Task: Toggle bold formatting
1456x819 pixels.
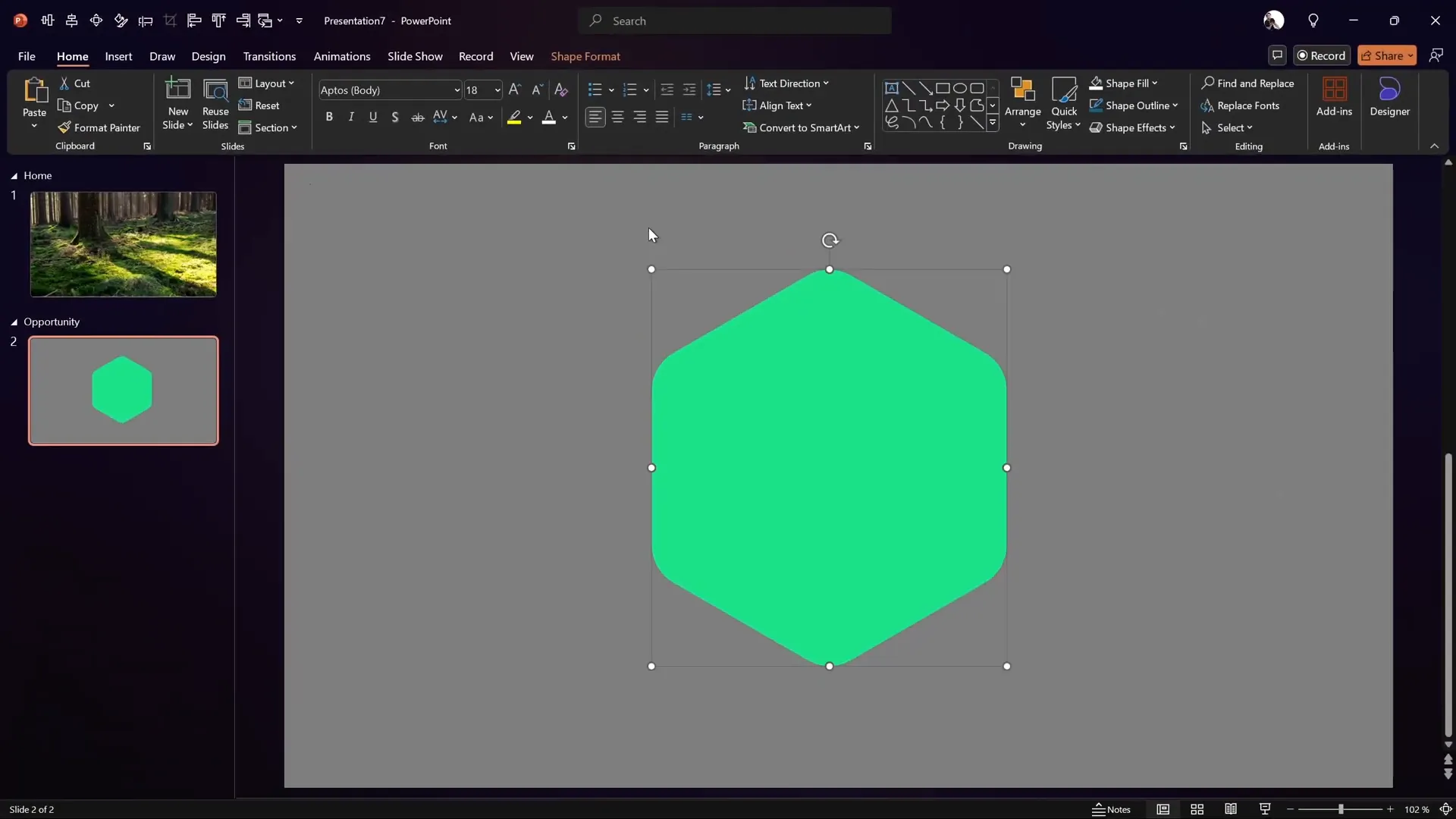Action: (329, 117)
